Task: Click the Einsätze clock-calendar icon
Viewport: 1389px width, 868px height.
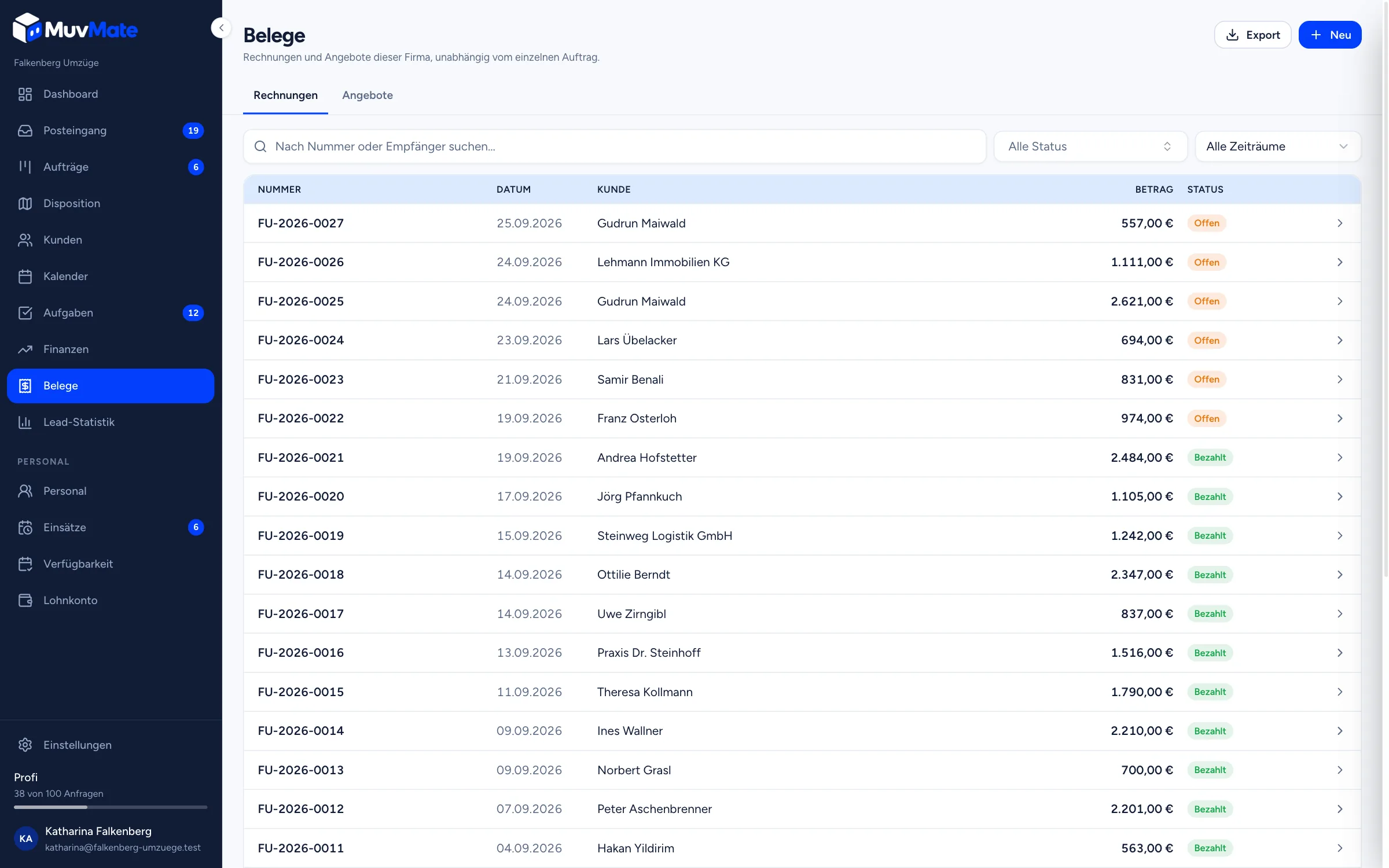Action: tap(25, 528)
